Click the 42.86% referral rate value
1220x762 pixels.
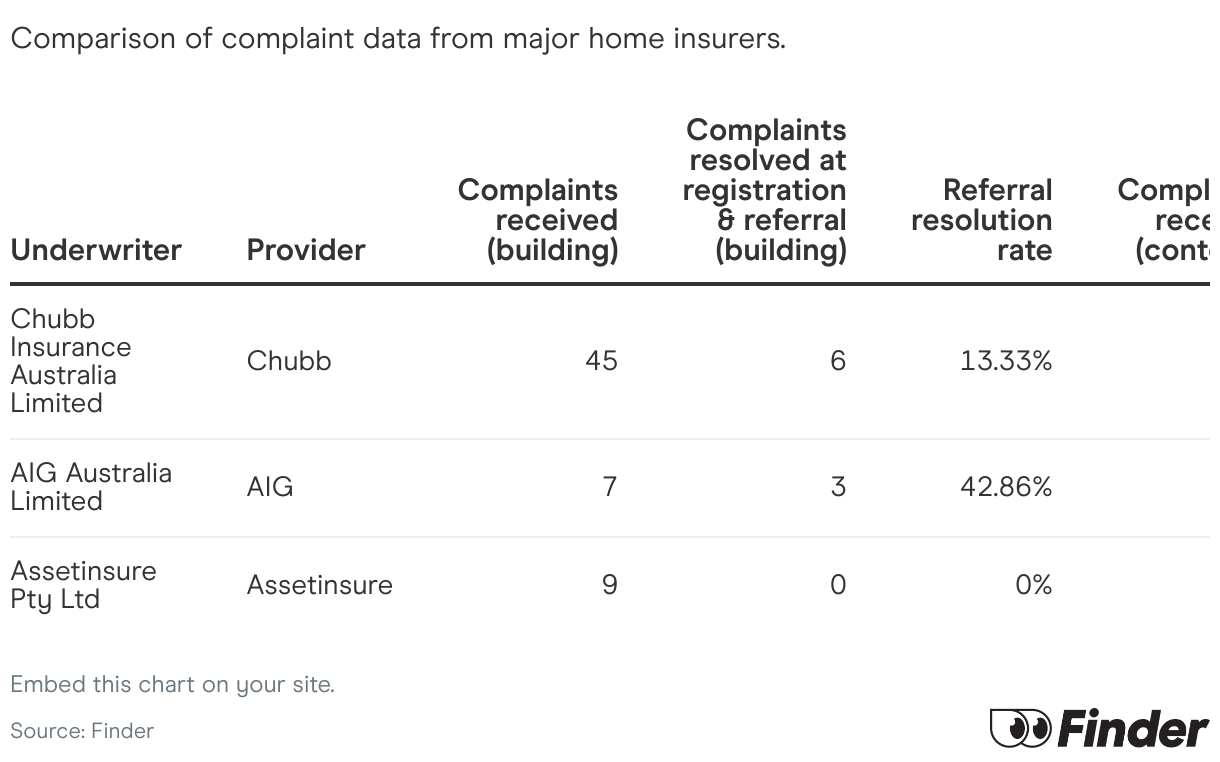click(1006, 487)
